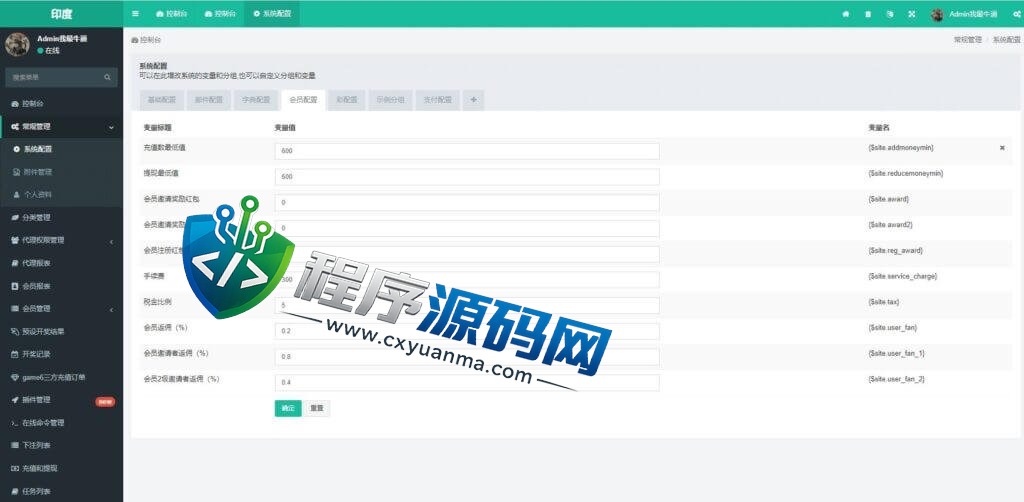The width and height of the screenshot is (1024, 502).
Task: Select the 会员配置 config tab
Action: click(303, 100)
